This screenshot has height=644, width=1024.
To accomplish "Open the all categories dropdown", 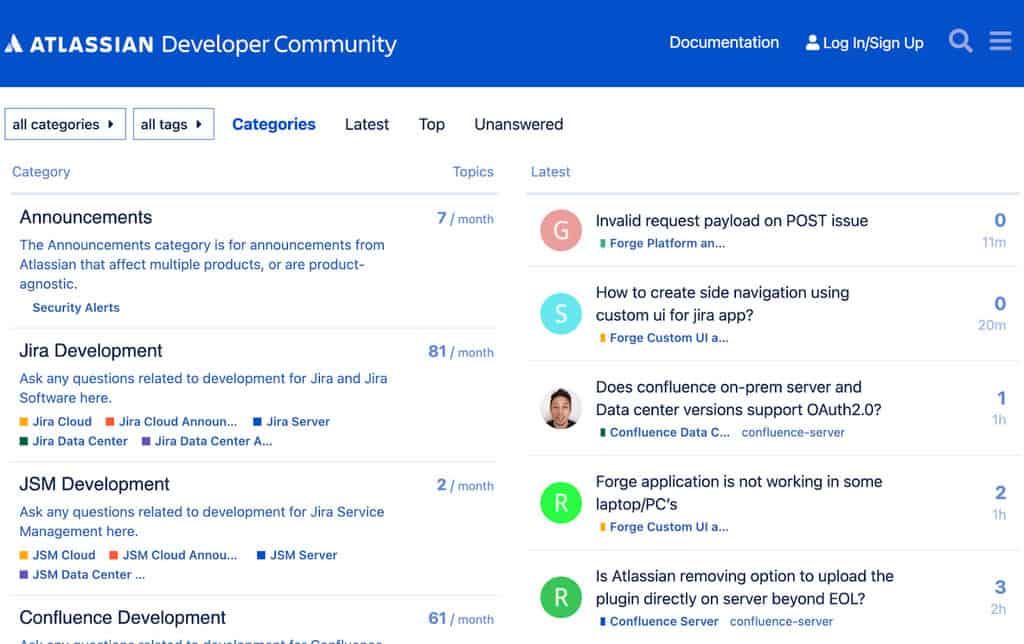I will coord(64,124).
